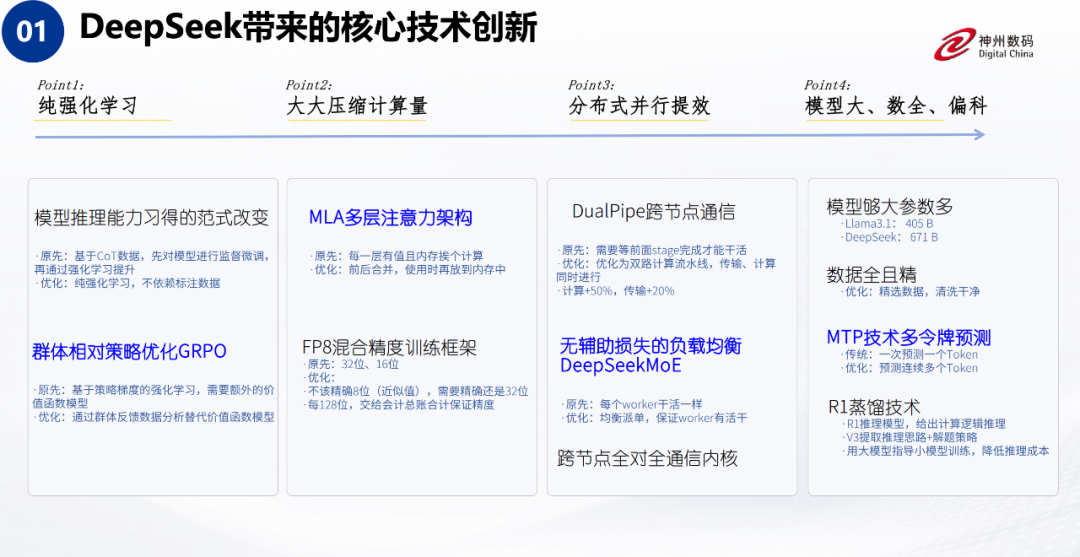Select the heading '跨节点全对全通信内核'
Viewport: 1080px width, 557px height.
tap(647, 459)
